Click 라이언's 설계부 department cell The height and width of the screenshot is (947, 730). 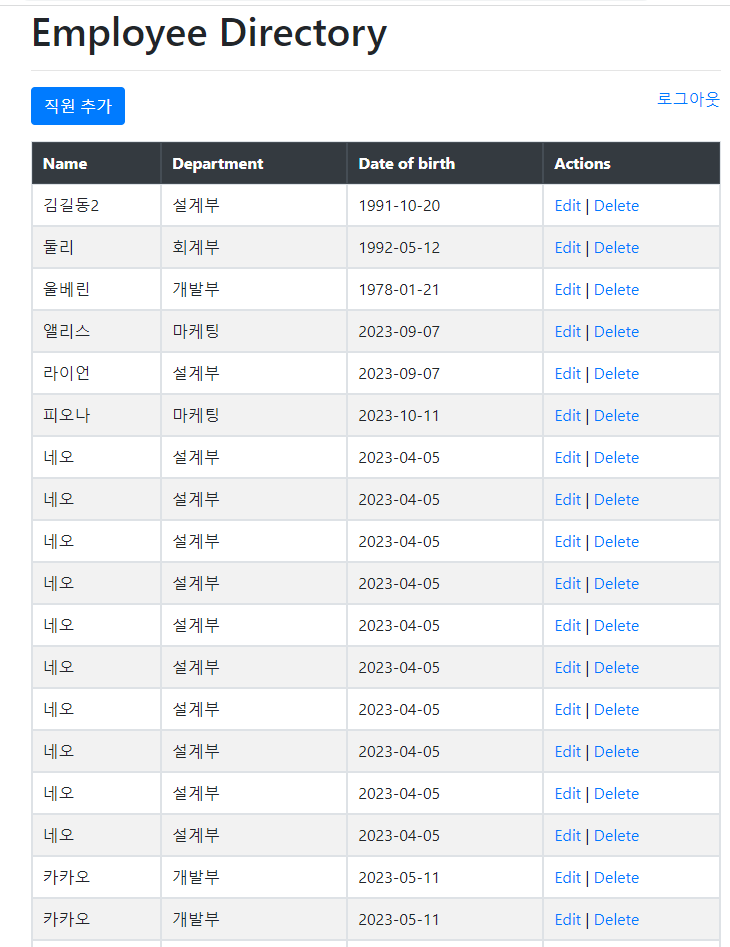click(x=254, y=373)
